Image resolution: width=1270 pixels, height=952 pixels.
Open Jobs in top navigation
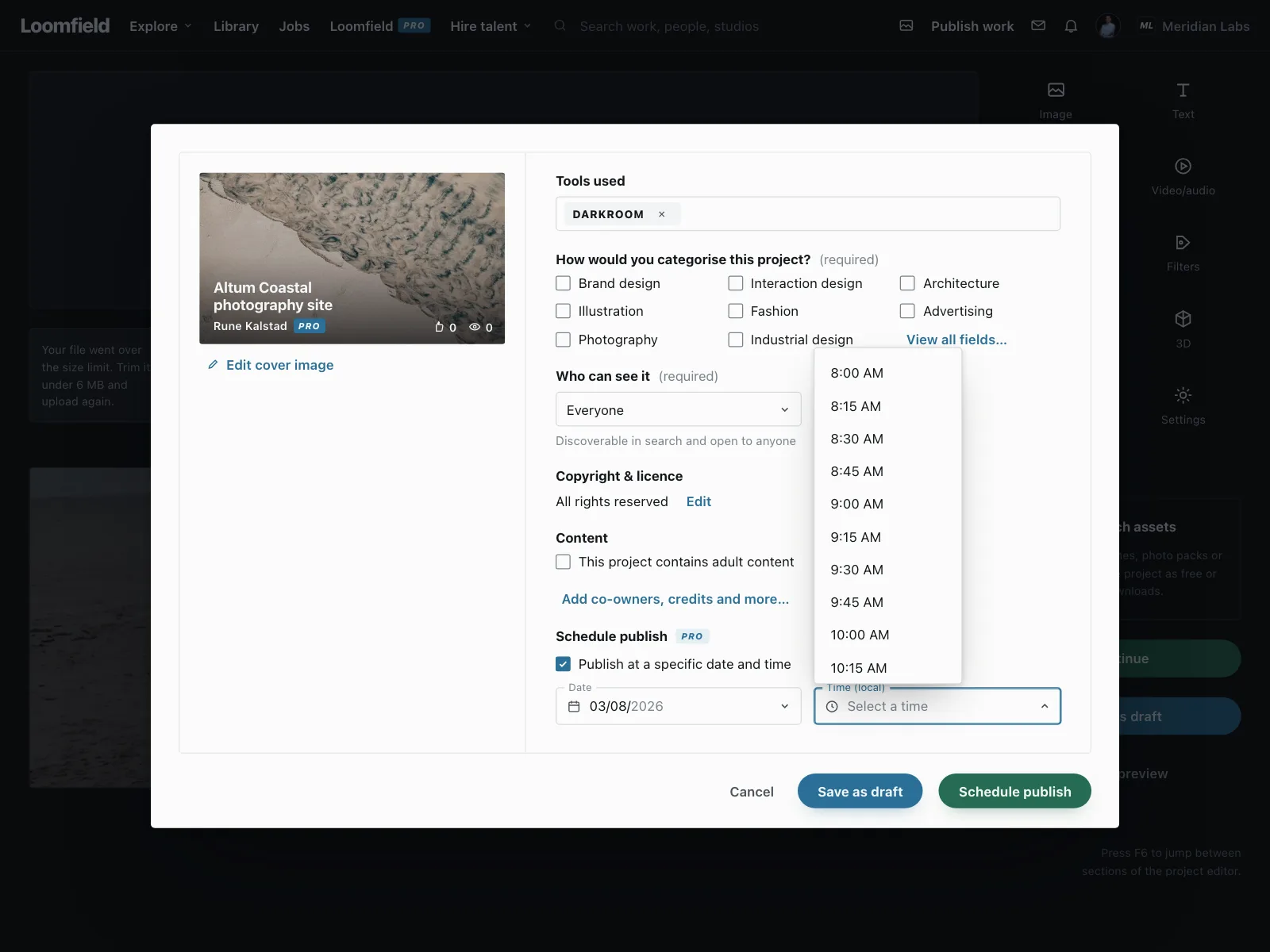(x=294, y=26)
